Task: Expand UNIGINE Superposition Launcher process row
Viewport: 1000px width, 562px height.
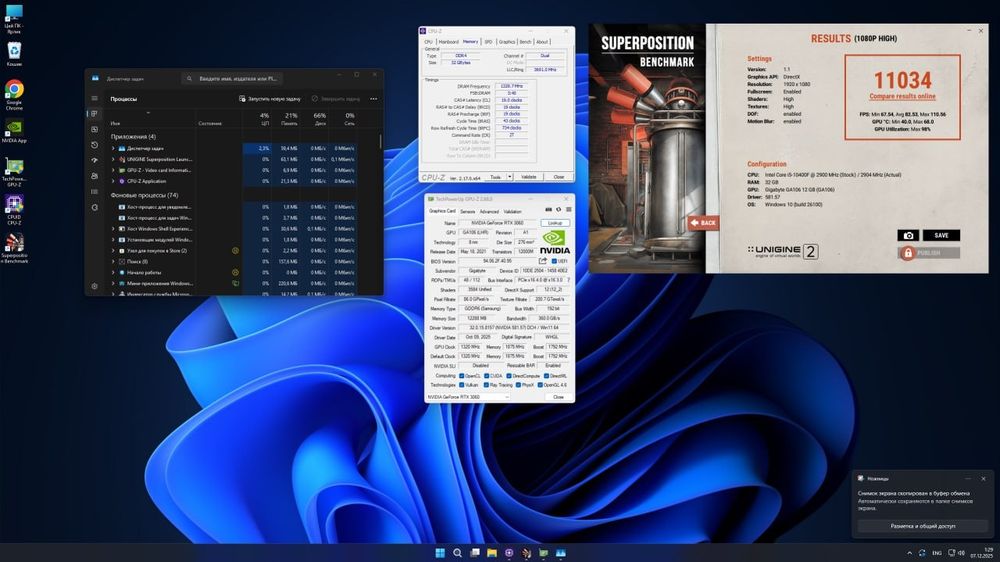Action: (x=114, y=159)
